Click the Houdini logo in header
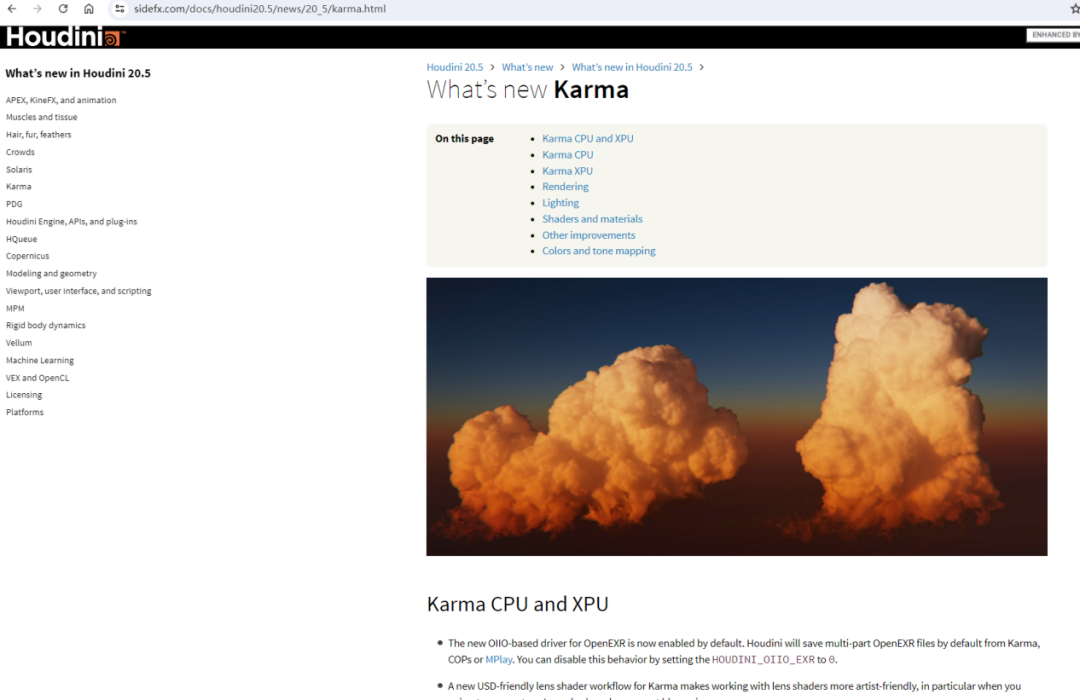The height and width of the screenshot is (700, 1080). pos(65,37)
